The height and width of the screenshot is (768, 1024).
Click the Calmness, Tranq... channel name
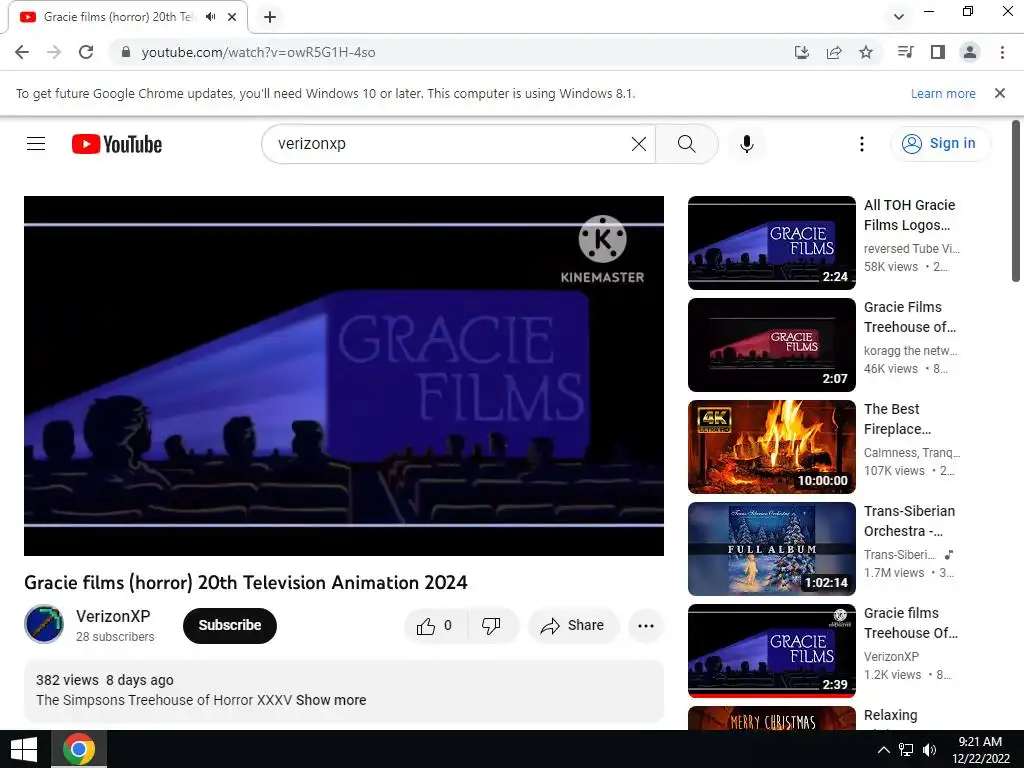pyautogui.click(x=912, y=453)
